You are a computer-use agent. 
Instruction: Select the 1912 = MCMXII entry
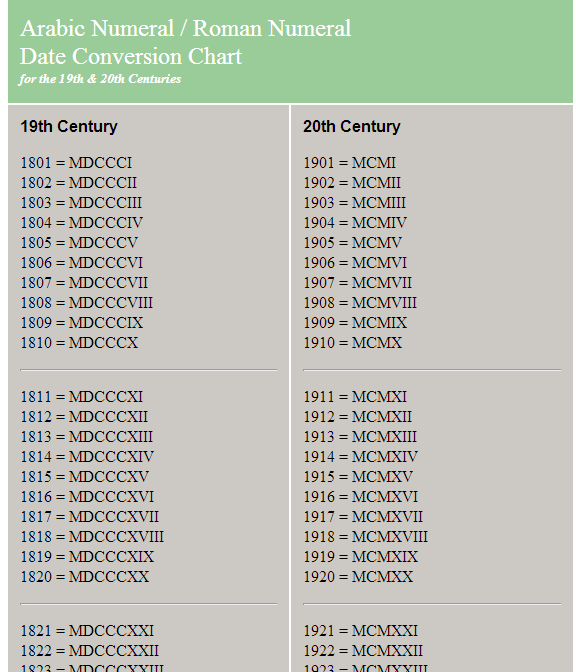pyautogui.click(x=357, y=417)
